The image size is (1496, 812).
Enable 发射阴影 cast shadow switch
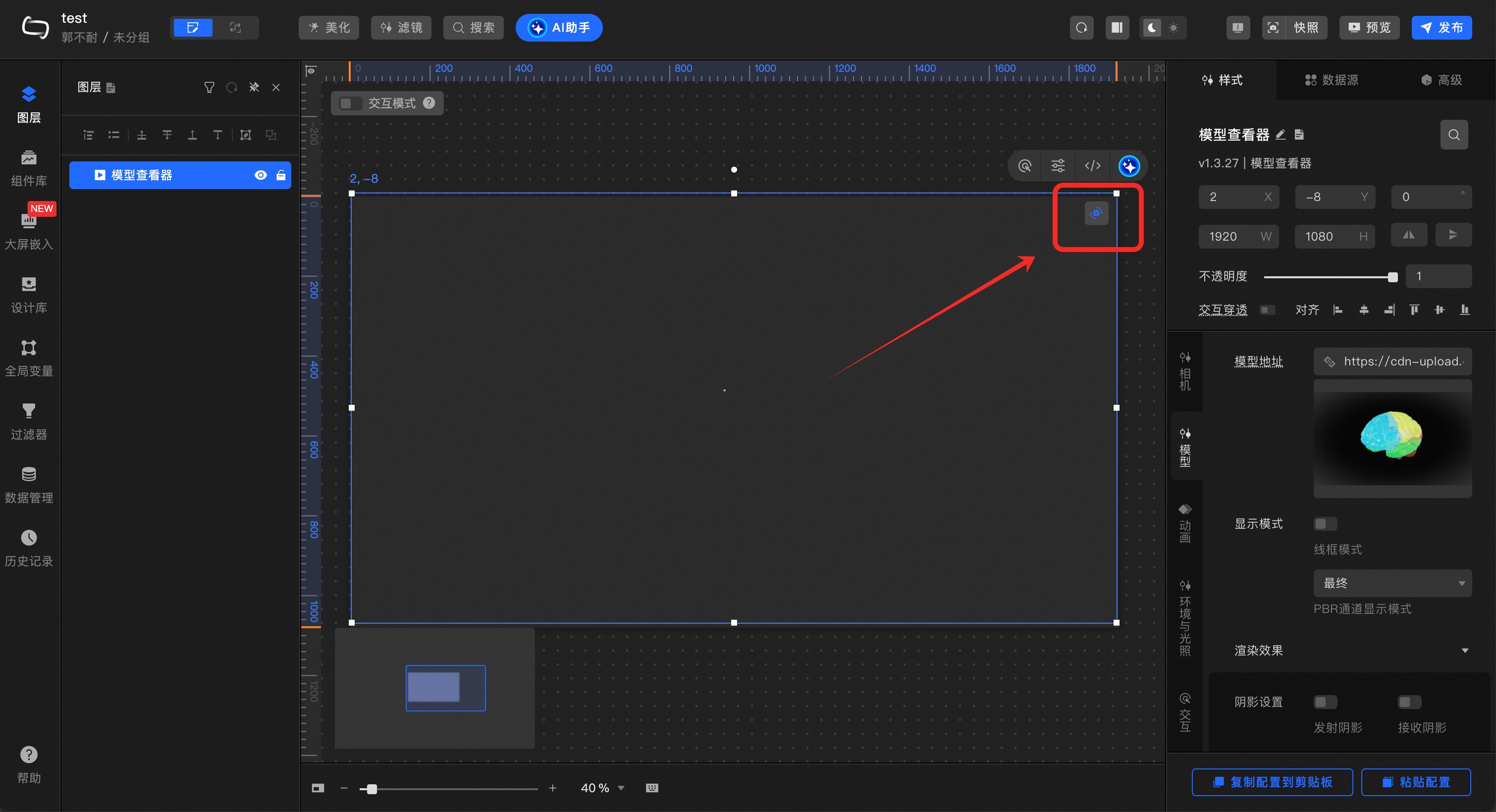click(x=1325, y=702)
